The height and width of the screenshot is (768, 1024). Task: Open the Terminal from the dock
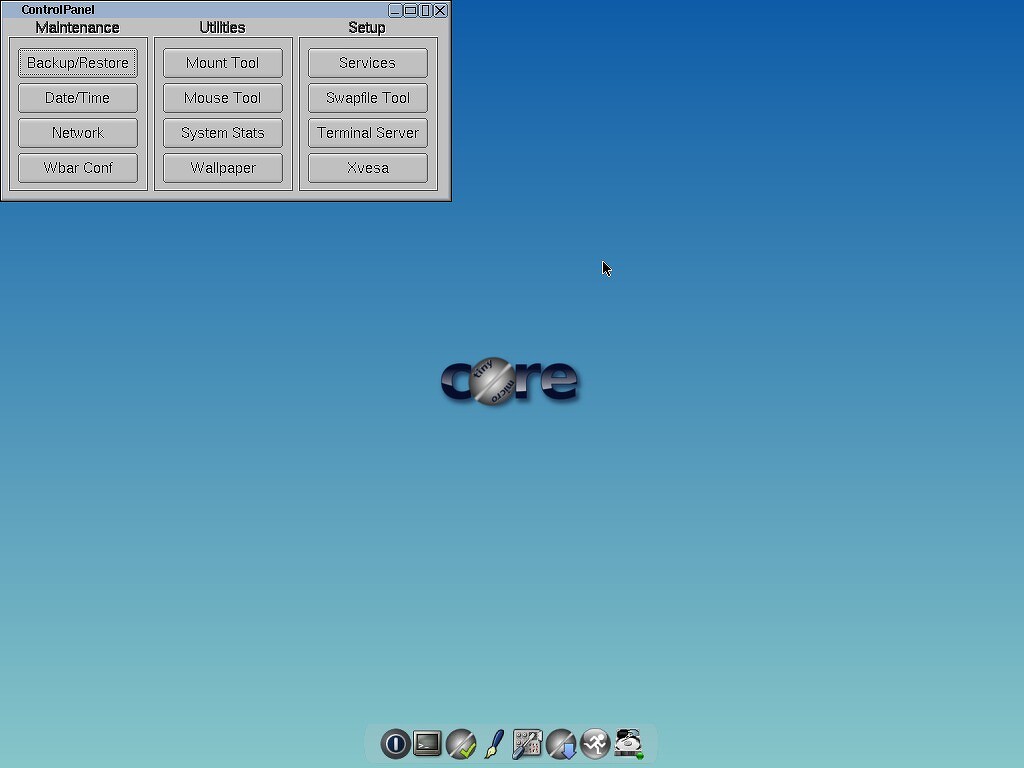click(428, 743)
